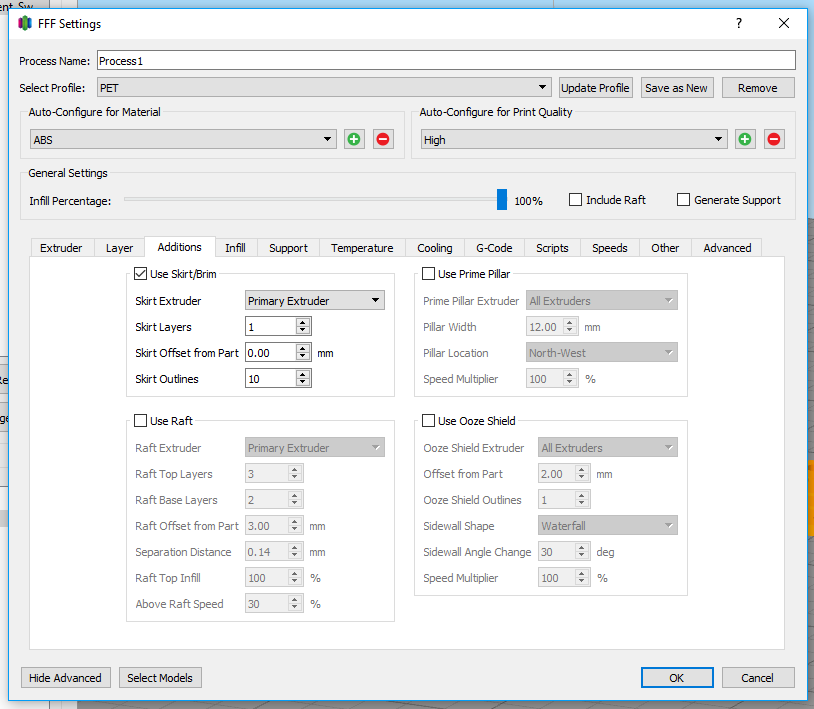The height and width of the screenshot is (709, 814).
Task: Open the Support tab
Action: 288,248
